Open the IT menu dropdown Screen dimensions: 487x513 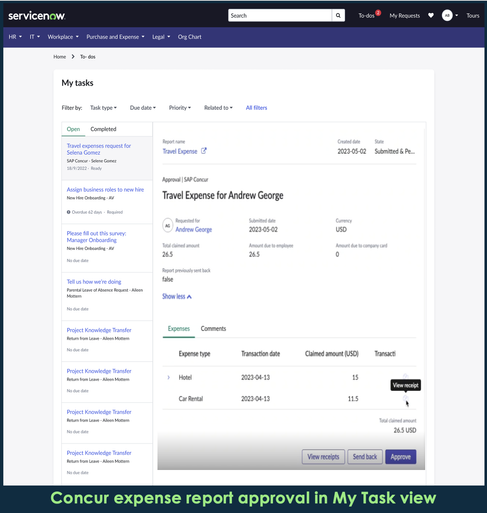tap(35, 37)
